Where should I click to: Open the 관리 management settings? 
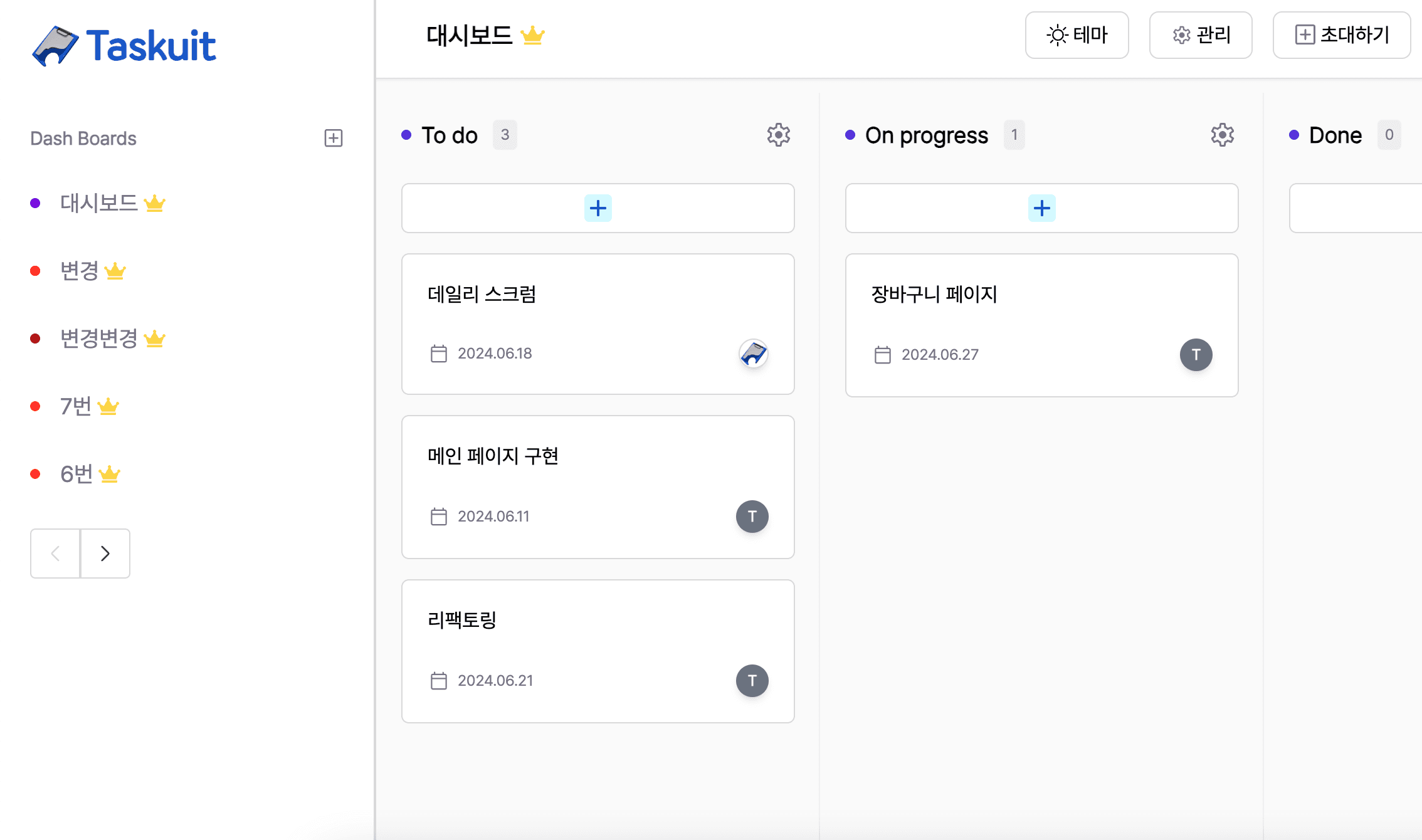[x=1200, y=35]
